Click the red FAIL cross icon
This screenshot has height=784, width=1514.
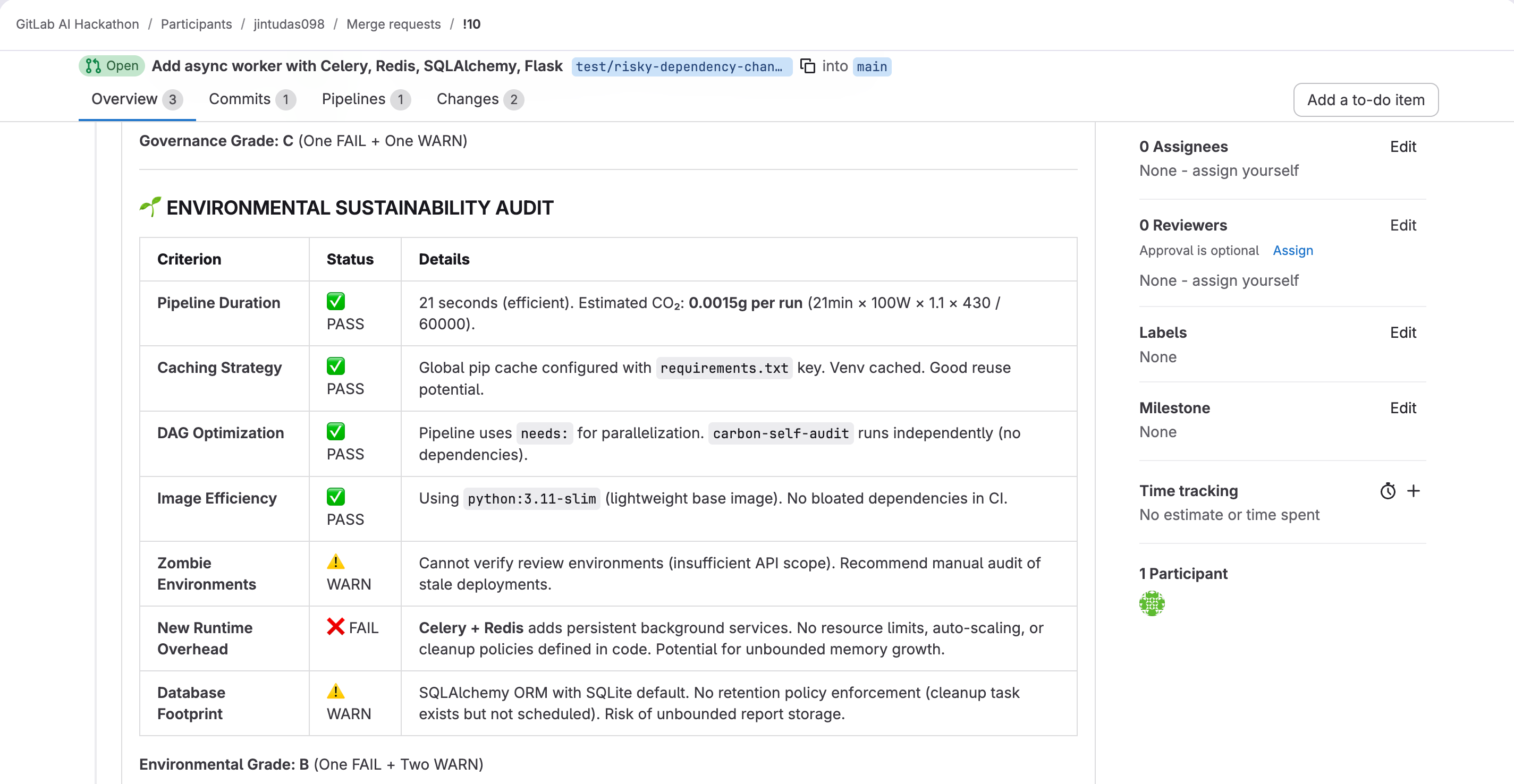tap(336, 627)
